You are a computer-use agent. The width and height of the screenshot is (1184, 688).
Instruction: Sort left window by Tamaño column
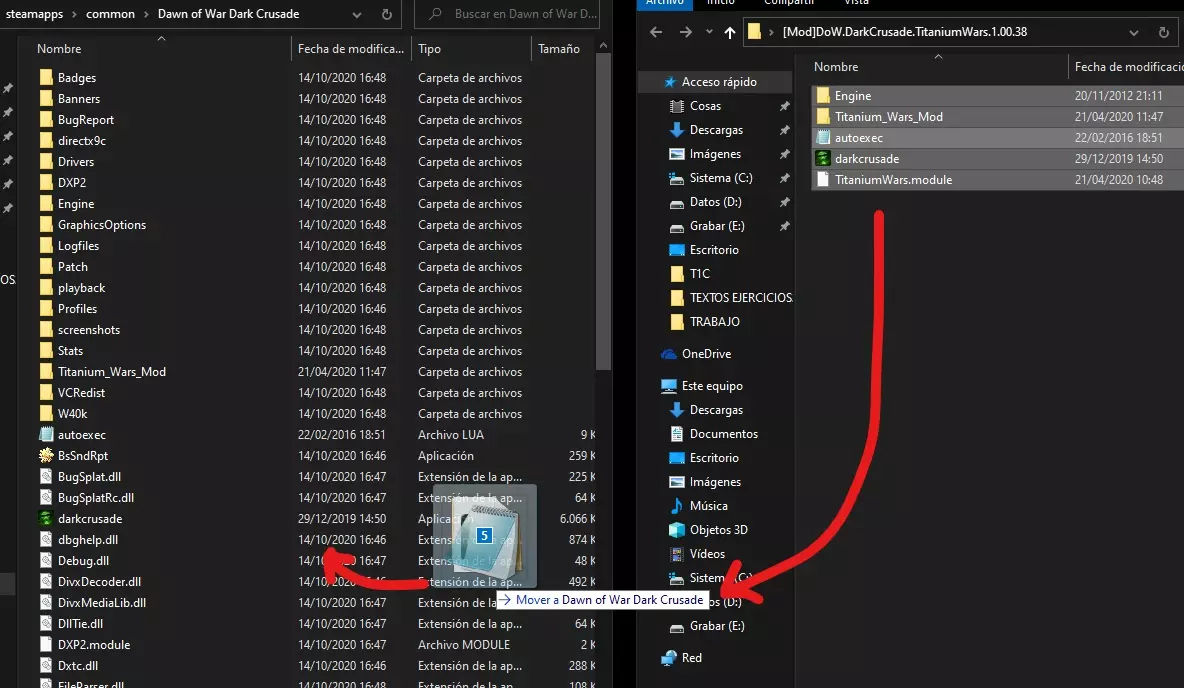click(x=559, y=48)
